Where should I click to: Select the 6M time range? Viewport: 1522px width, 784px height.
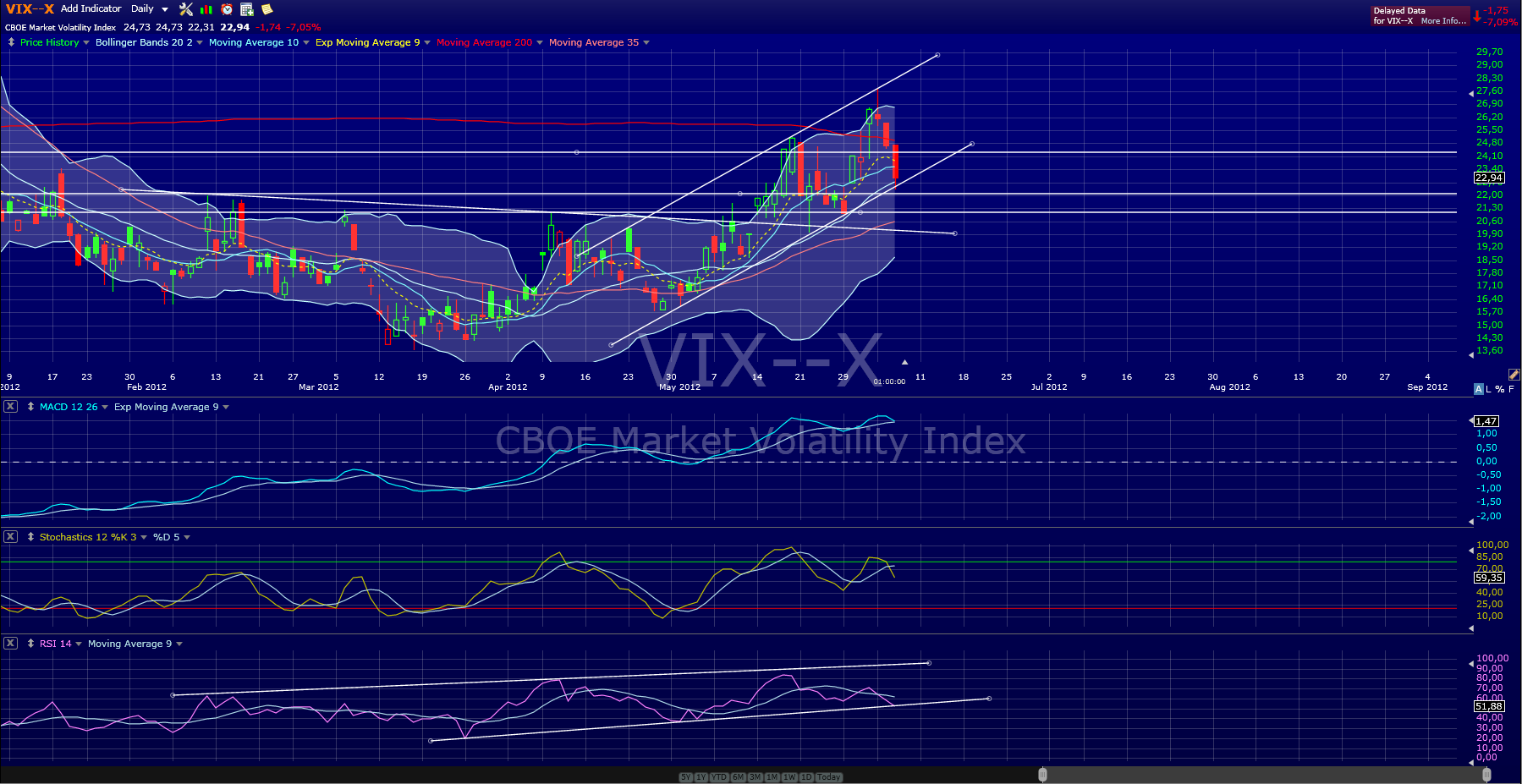pos(739,777)
